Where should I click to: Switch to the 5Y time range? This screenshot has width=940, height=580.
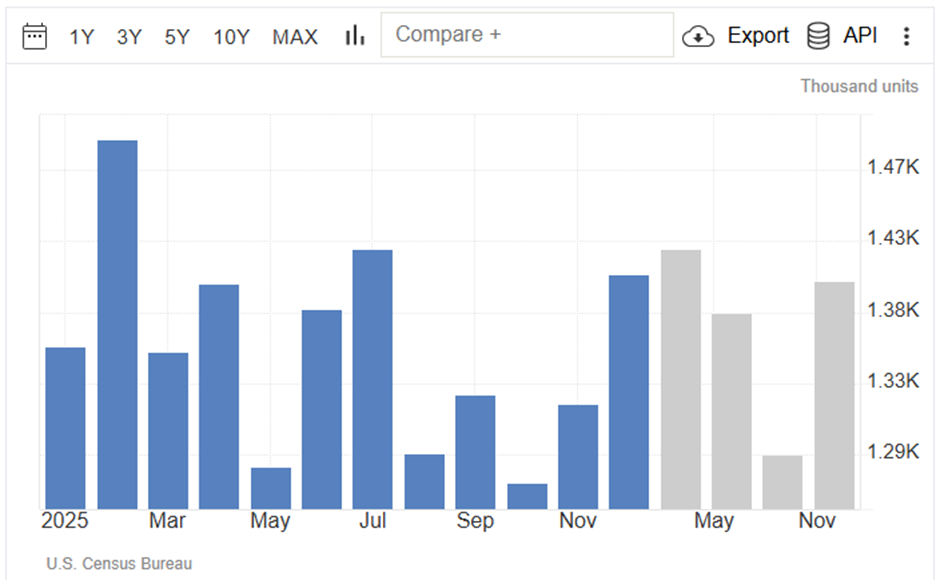(x=177, y=37)
